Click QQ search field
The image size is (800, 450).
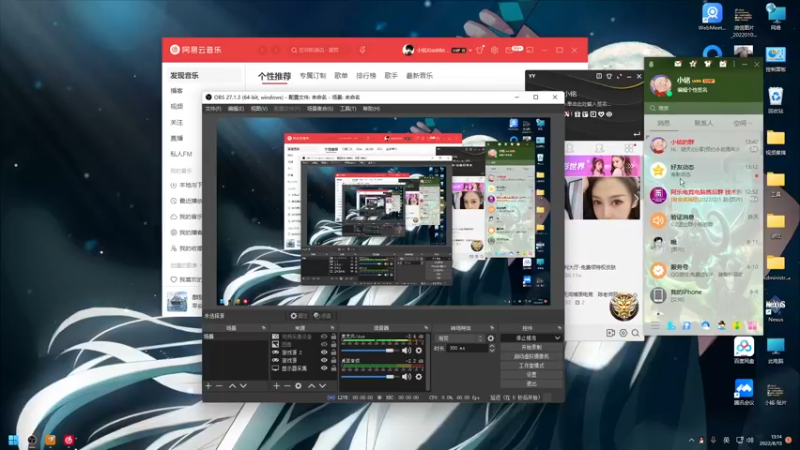703,108
